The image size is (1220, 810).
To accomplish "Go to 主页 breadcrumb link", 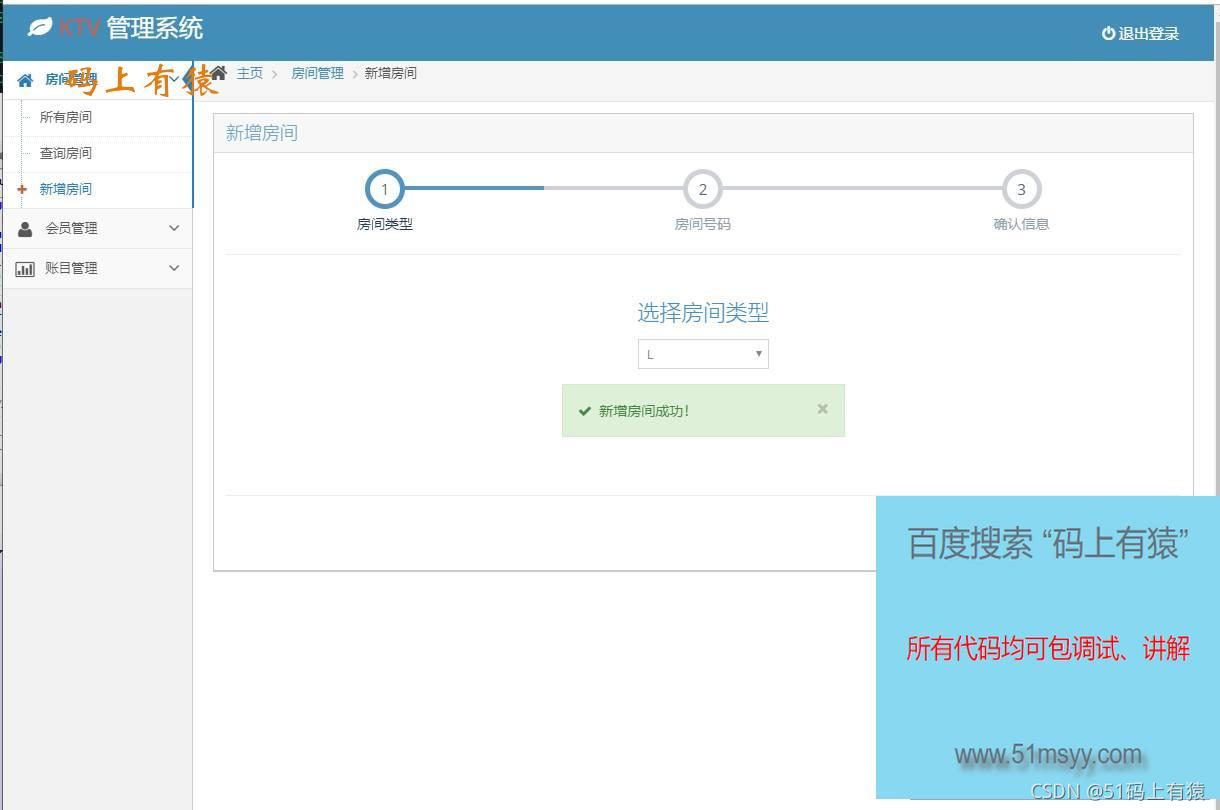I will [x=250, y=73].
